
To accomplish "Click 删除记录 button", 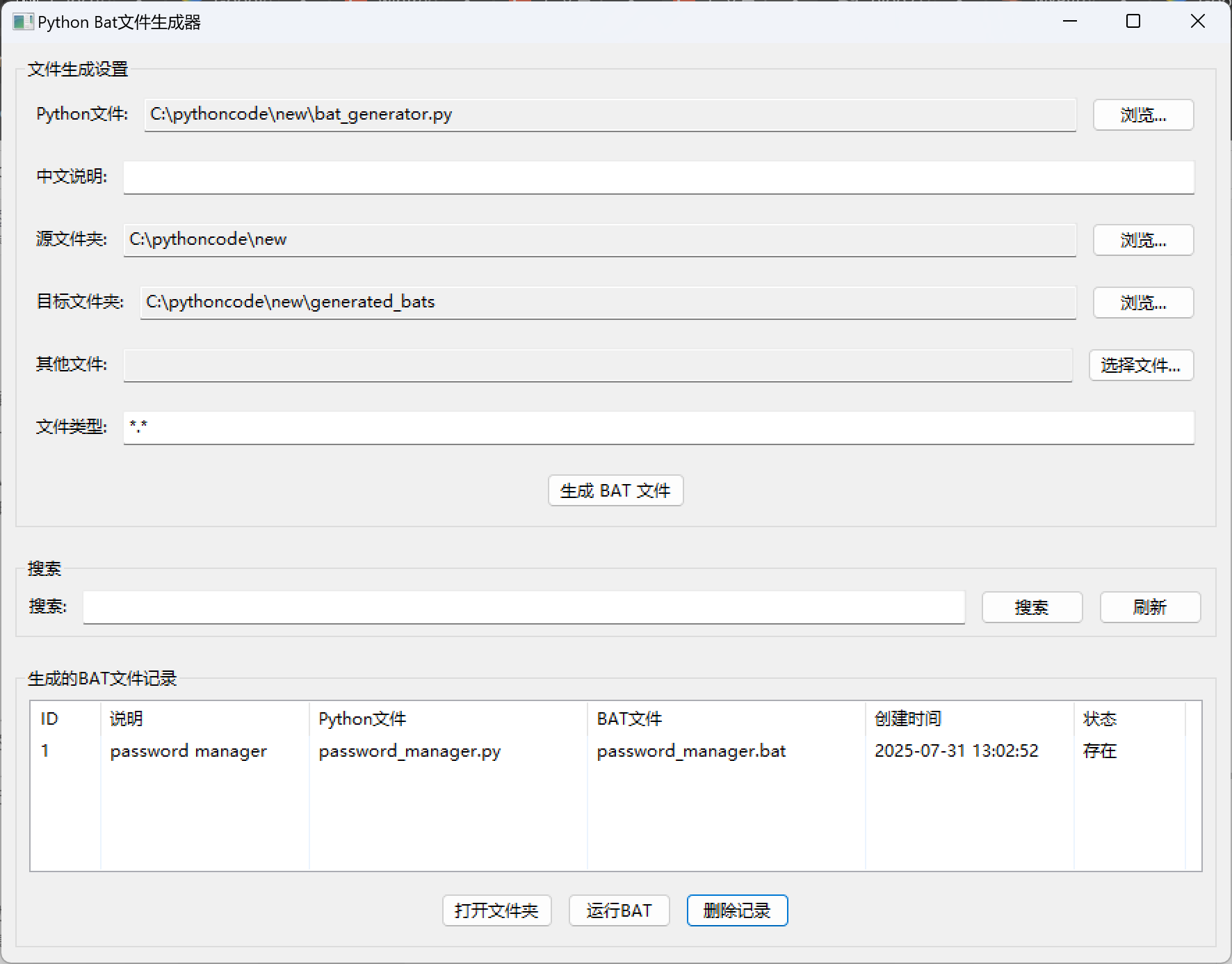I will tap(737, 910).
